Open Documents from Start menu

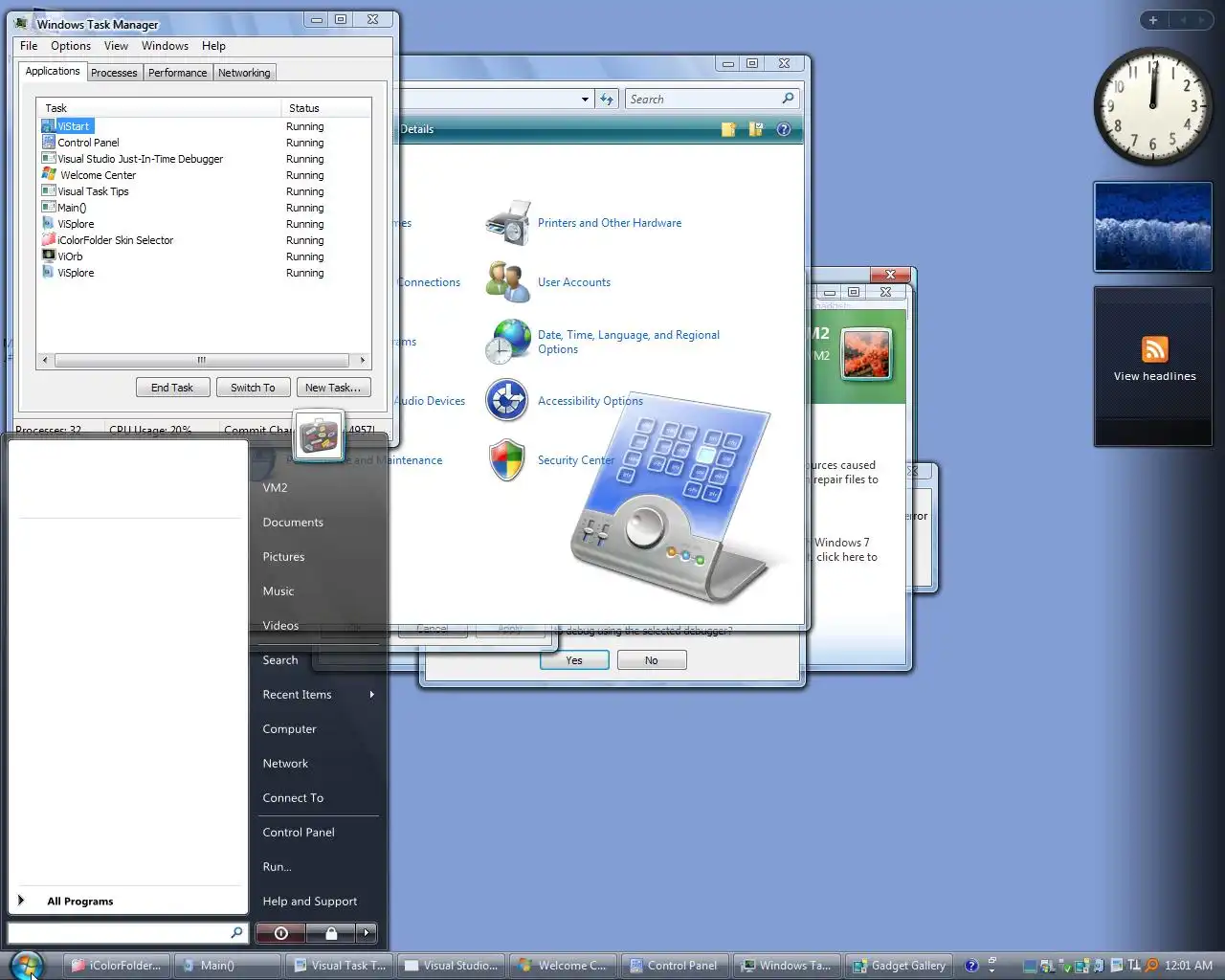pyautogui.click(x=293, y=523)
